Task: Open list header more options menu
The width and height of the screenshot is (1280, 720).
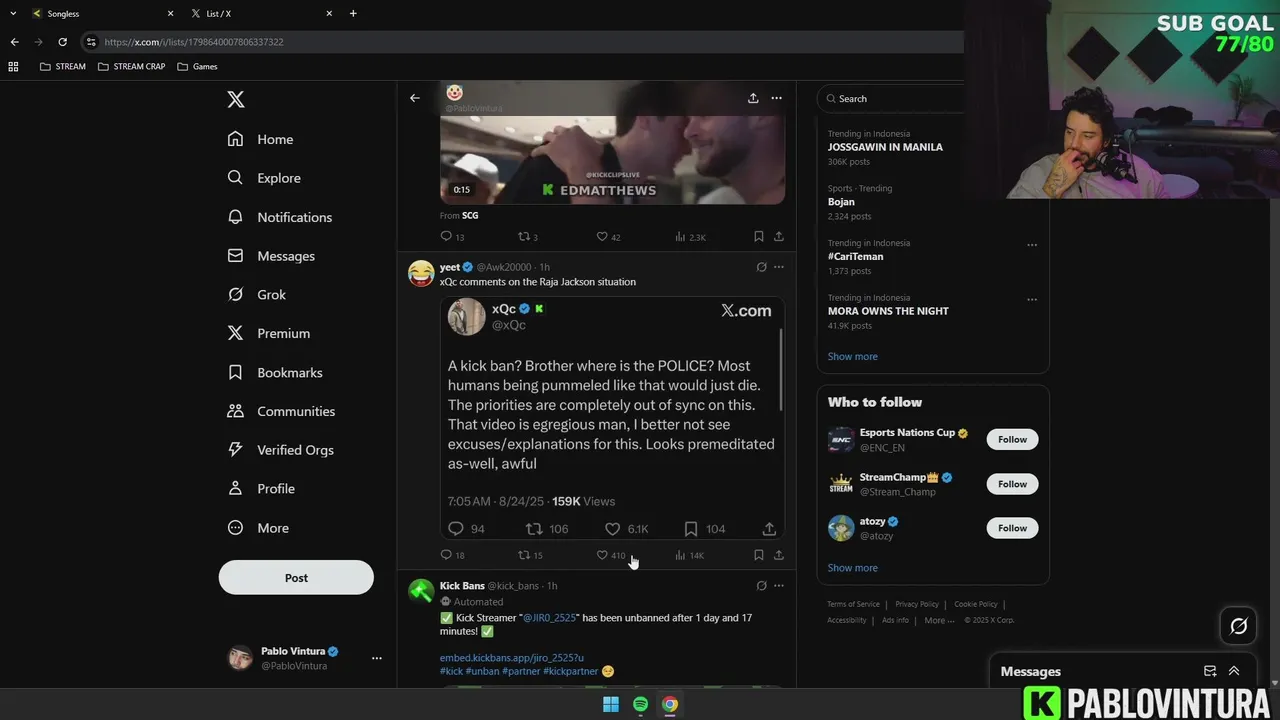Action: [777, 98]
